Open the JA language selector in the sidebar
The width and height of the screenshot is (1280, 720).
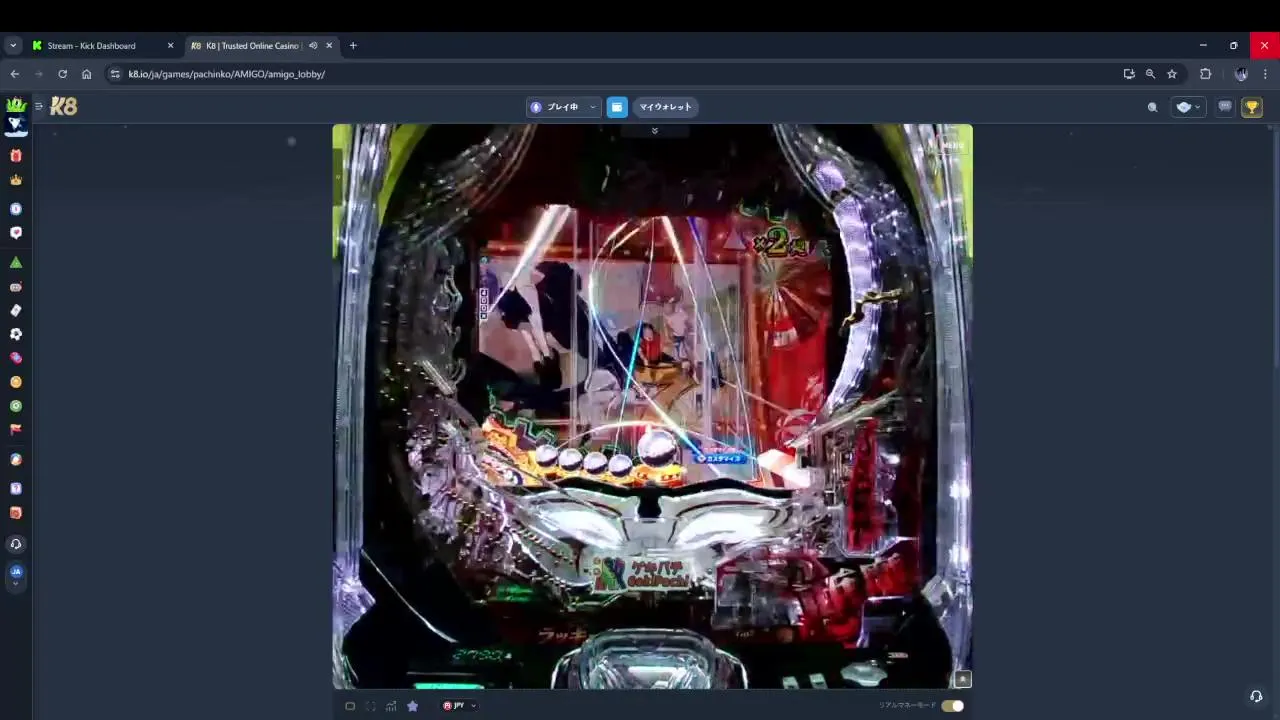pos(15,574)
